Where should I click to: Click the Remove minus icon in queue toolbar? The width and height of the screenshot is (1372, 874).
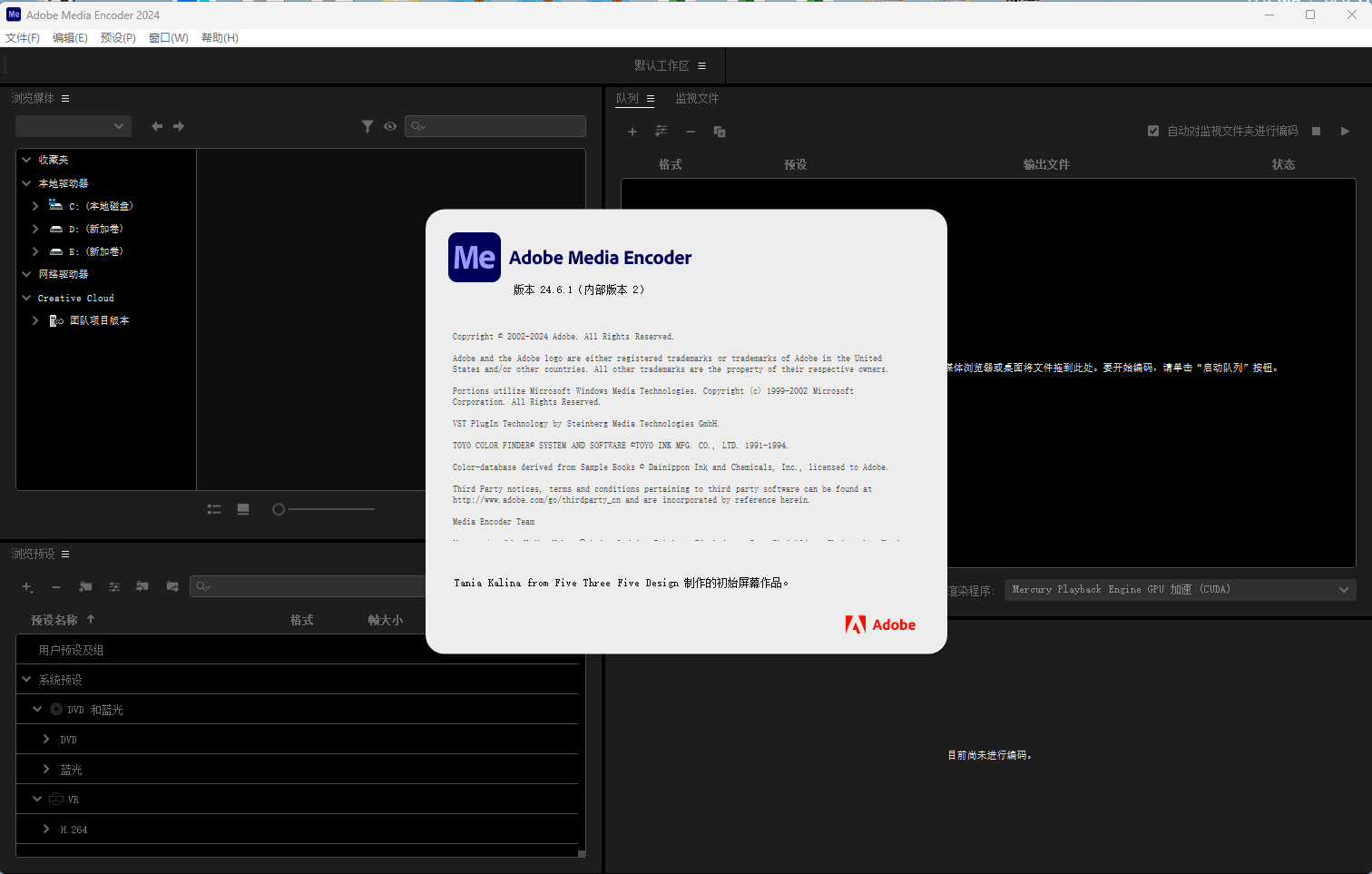coord(690,132)
